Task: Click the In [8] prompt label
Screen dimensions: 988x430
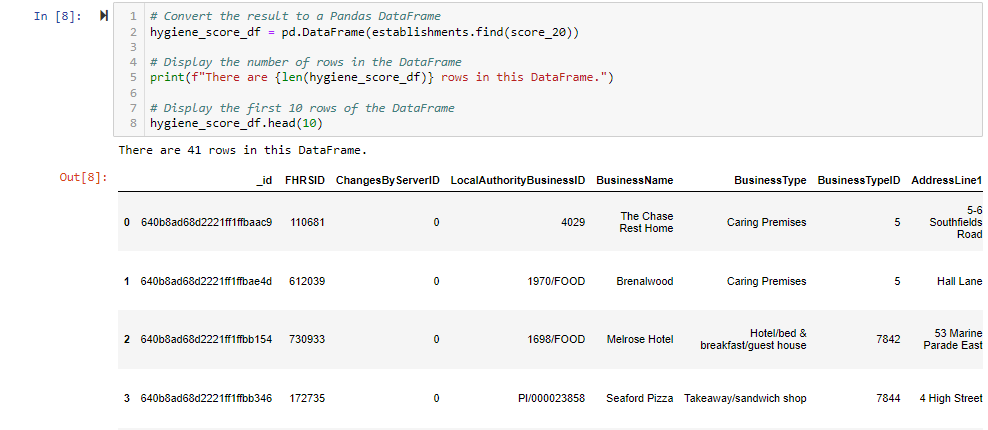Action: coord(57,16)
